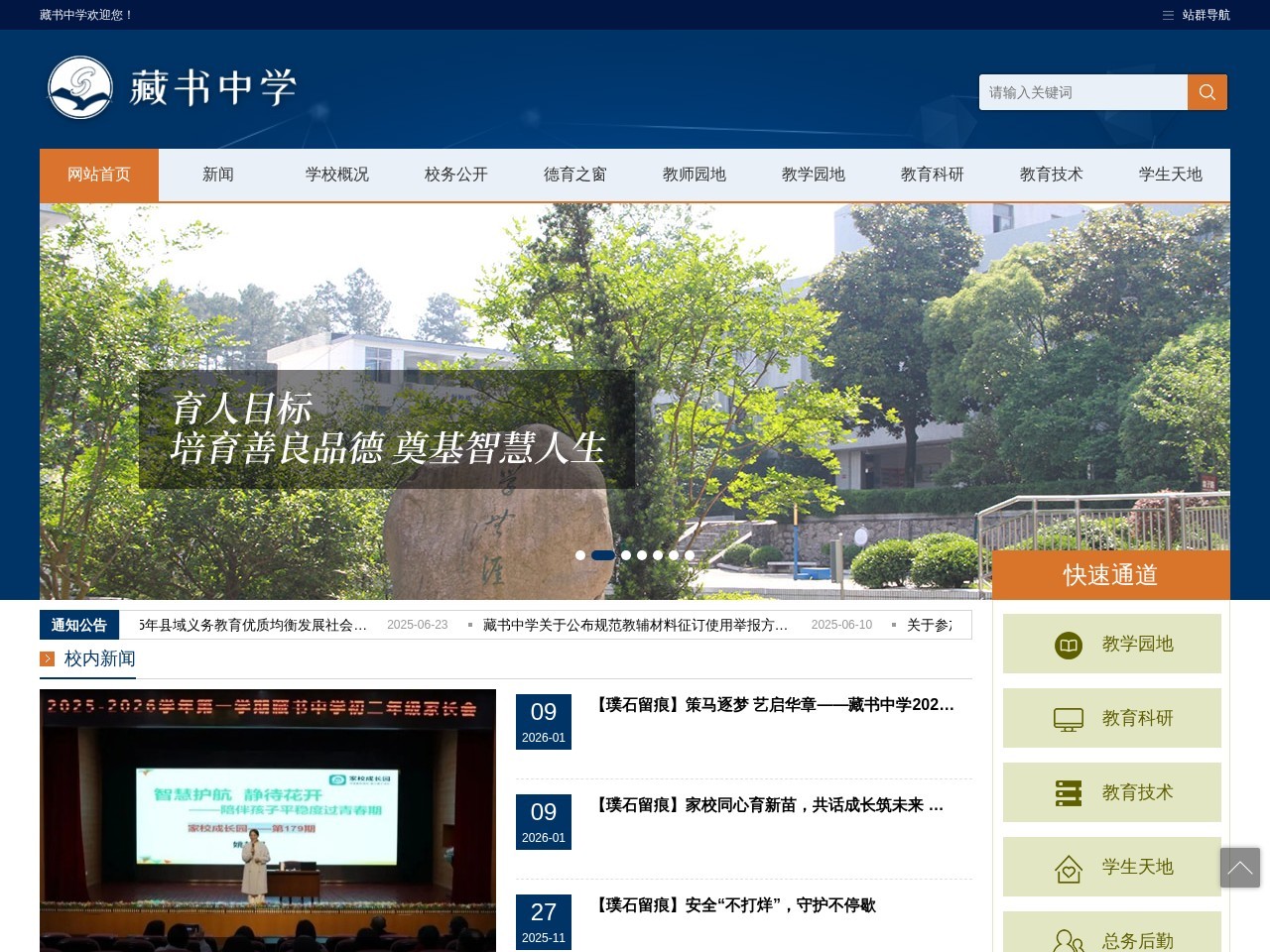
Task: Go to the 德育之窗 menu item
Action: [575, 175]
